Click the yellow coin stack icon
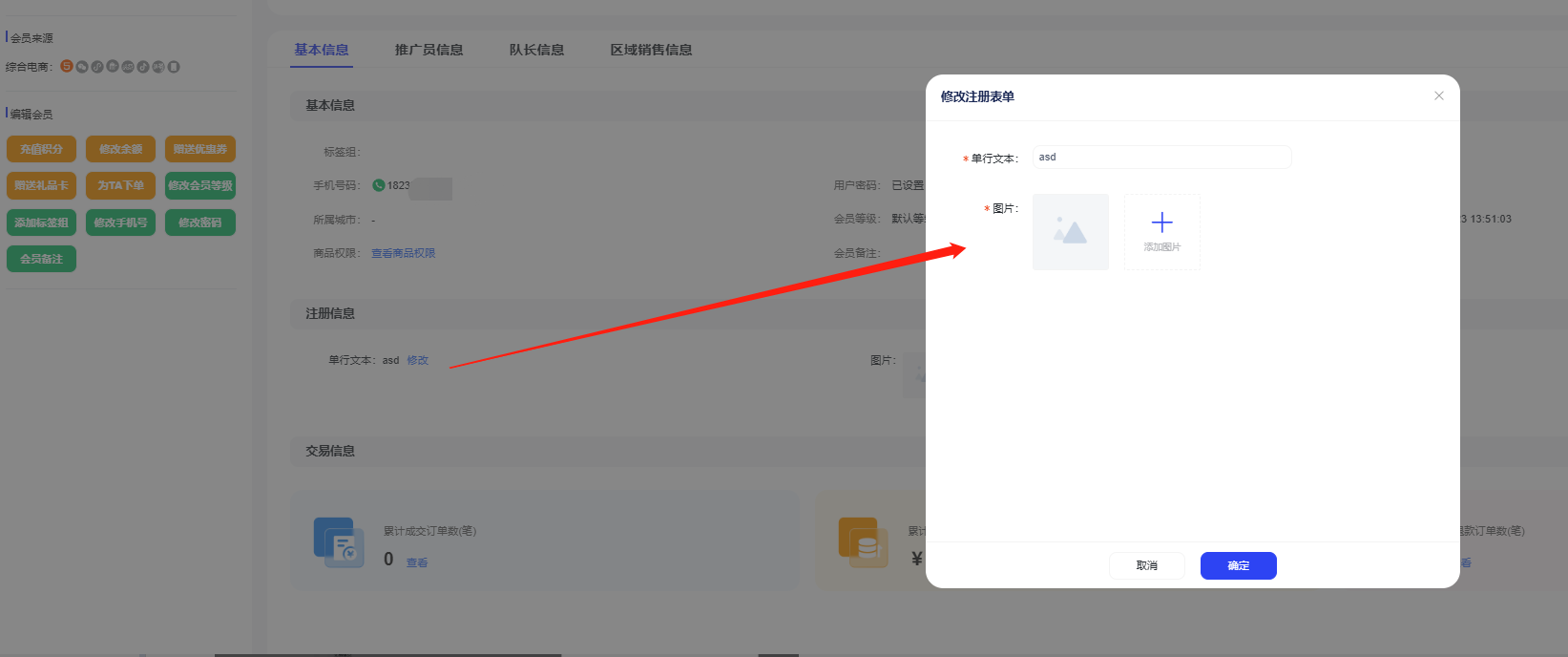The width and height of the screenshot is (1568, 657). click(x=863, y=542)
